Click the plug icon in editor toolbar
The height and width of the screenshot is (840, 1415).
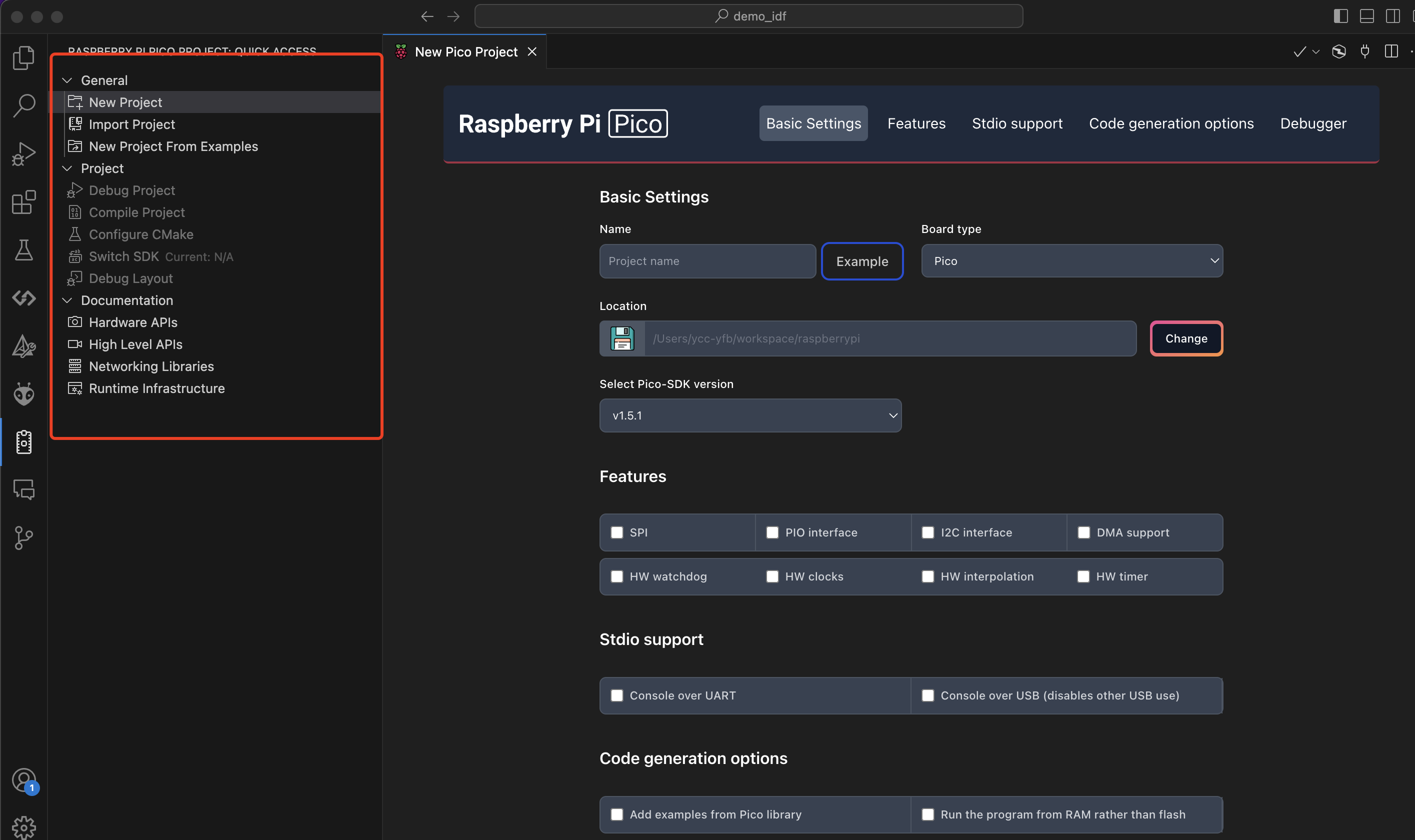1365,51
